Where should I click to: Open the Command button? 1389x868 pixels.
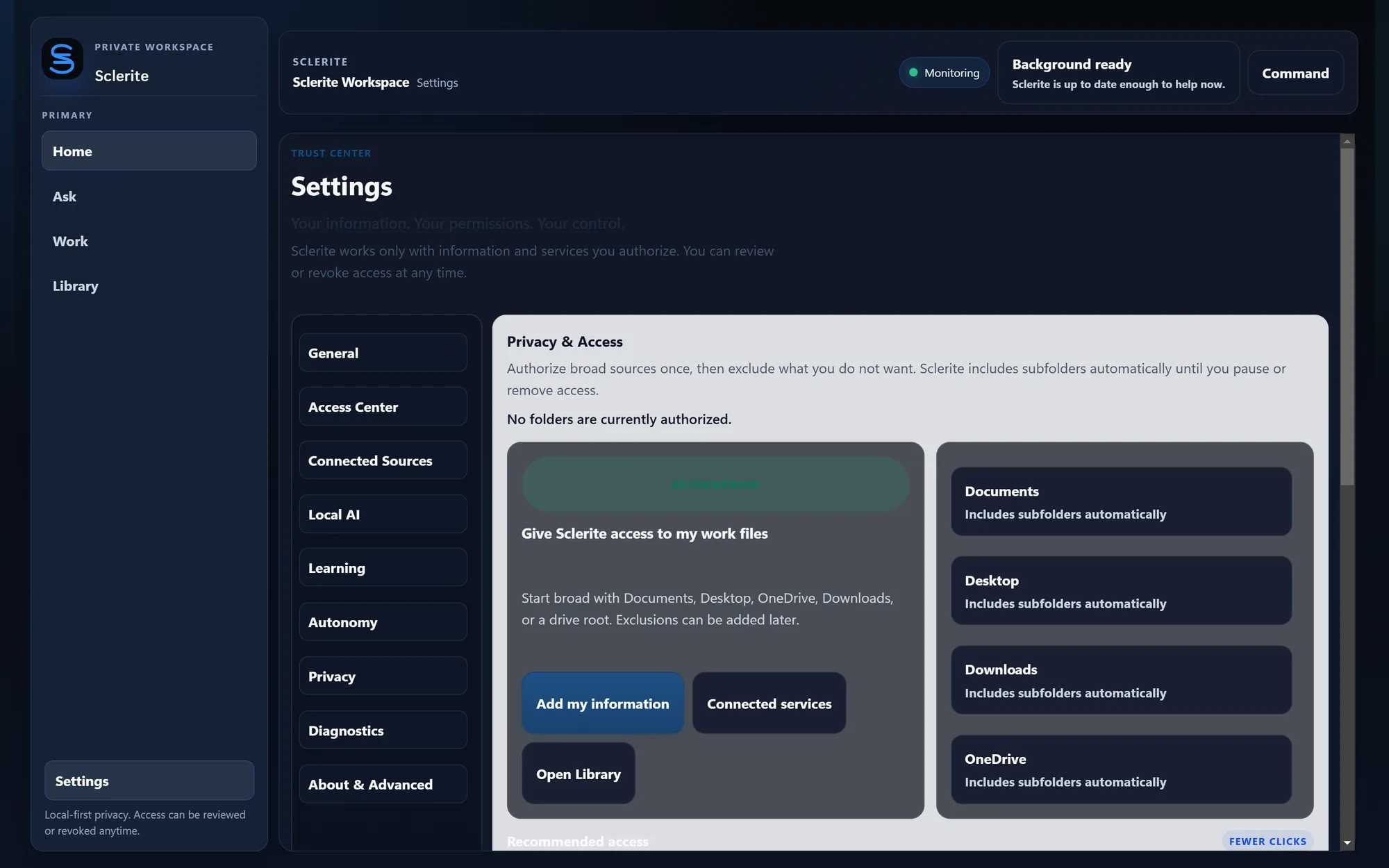(x=1295, y=73)
